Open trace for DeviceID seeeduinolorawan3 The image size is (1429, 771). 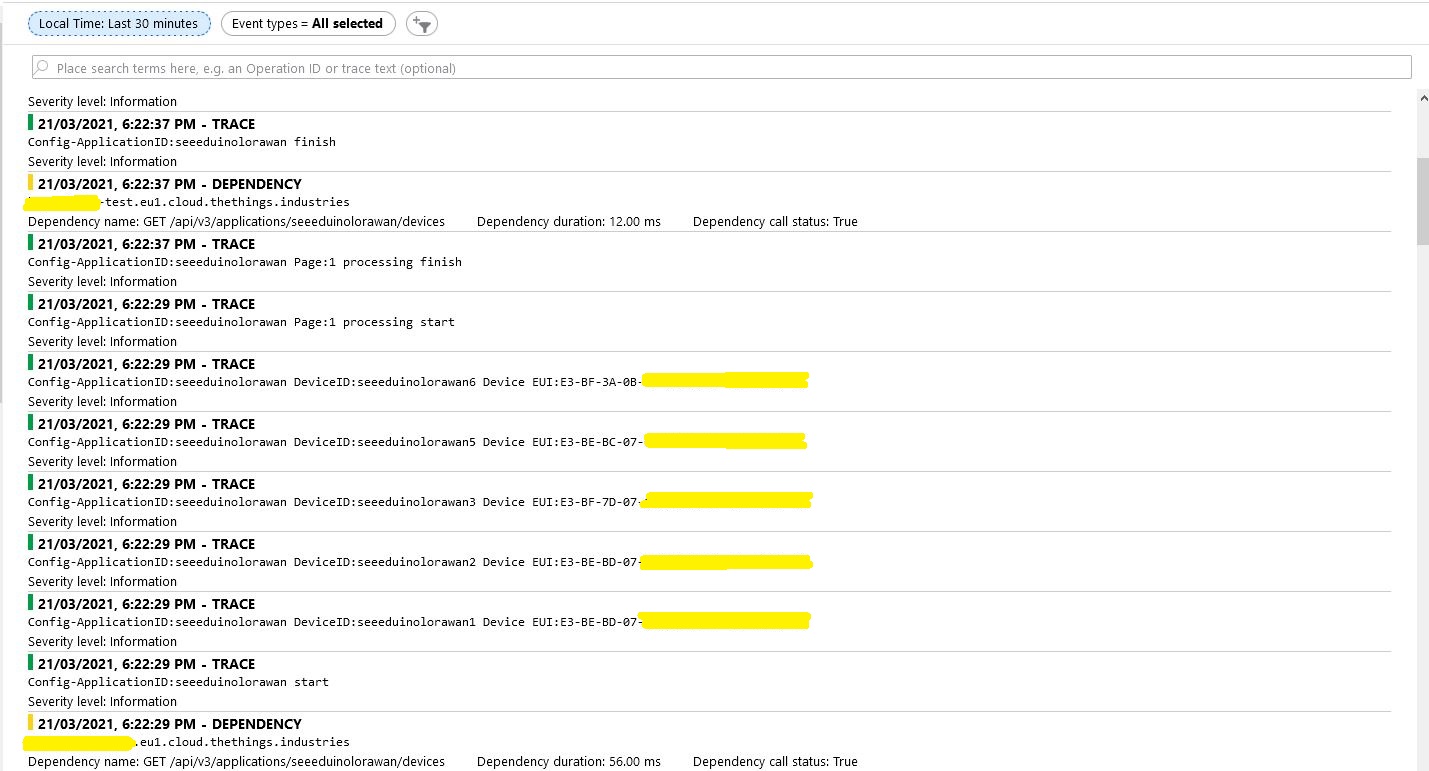[335, 502]
